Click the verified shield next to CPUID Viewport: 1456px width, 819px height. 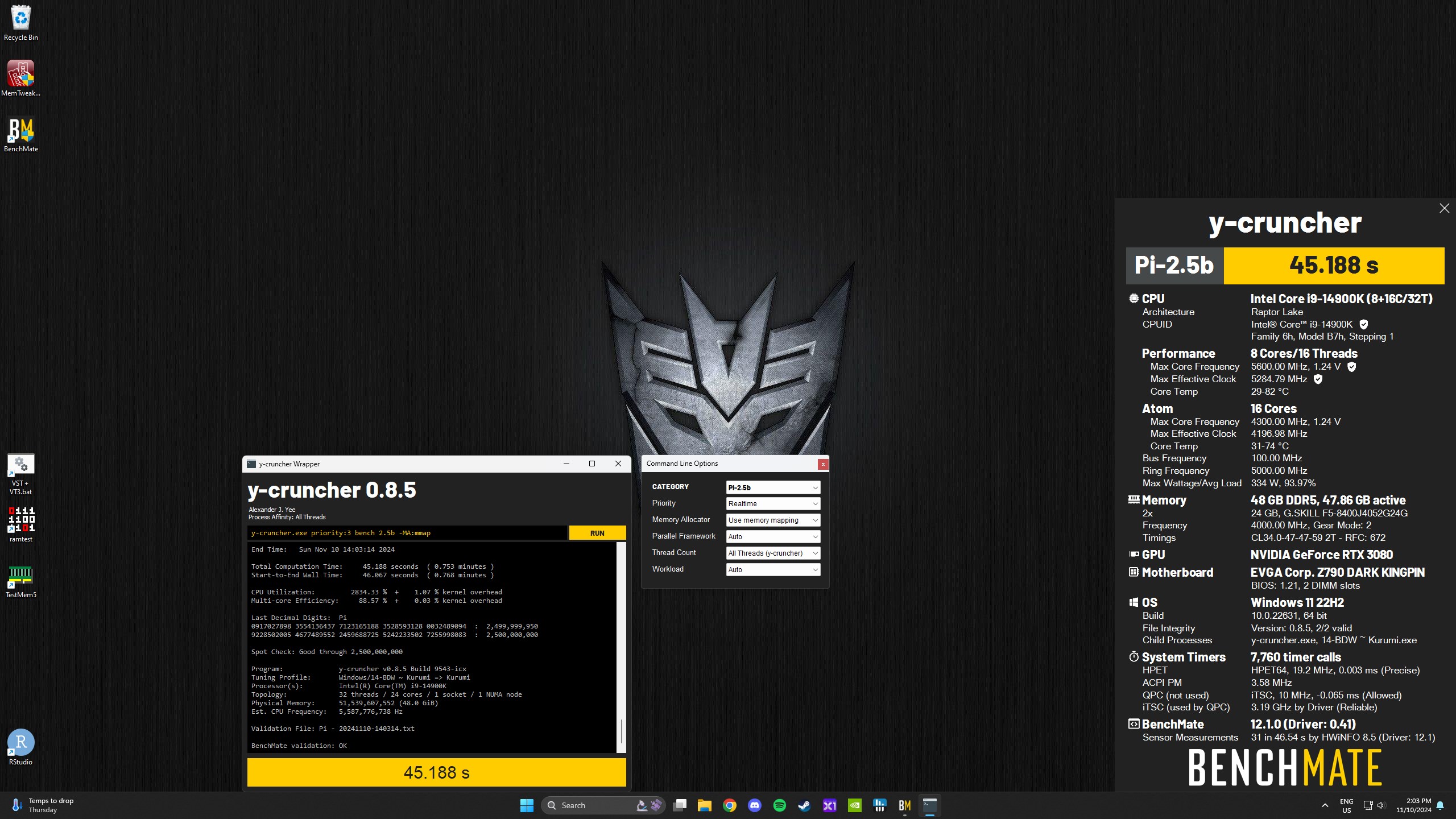1364,325
